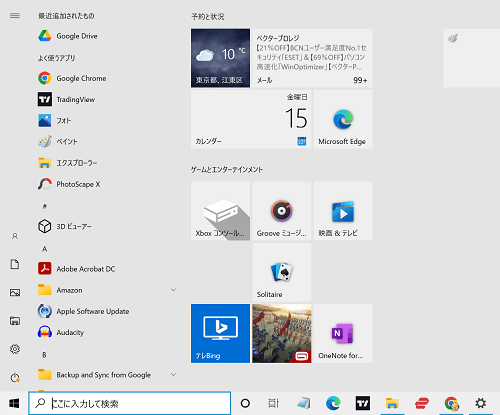
Task: Open the テレBing tile
Action: (220, 333)
